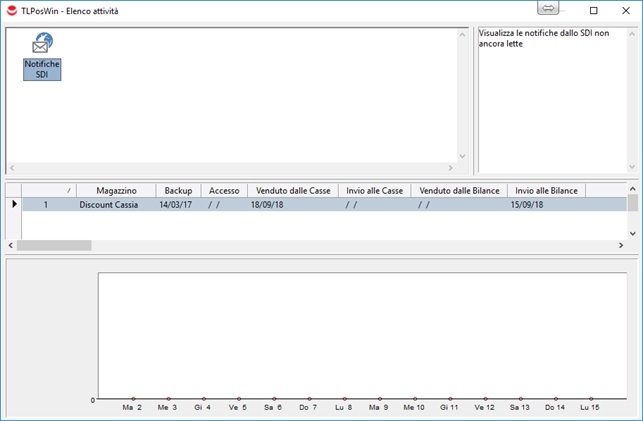The image size is (643, 421).
Task: Select the Venduto dalle Bilance column header
Action: point(458,190)
